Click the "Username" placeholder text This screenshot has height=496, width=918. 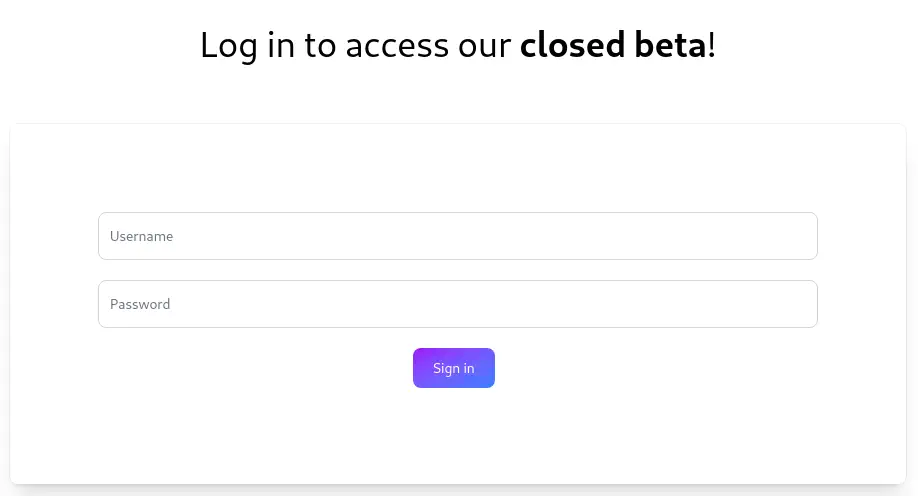141,237
